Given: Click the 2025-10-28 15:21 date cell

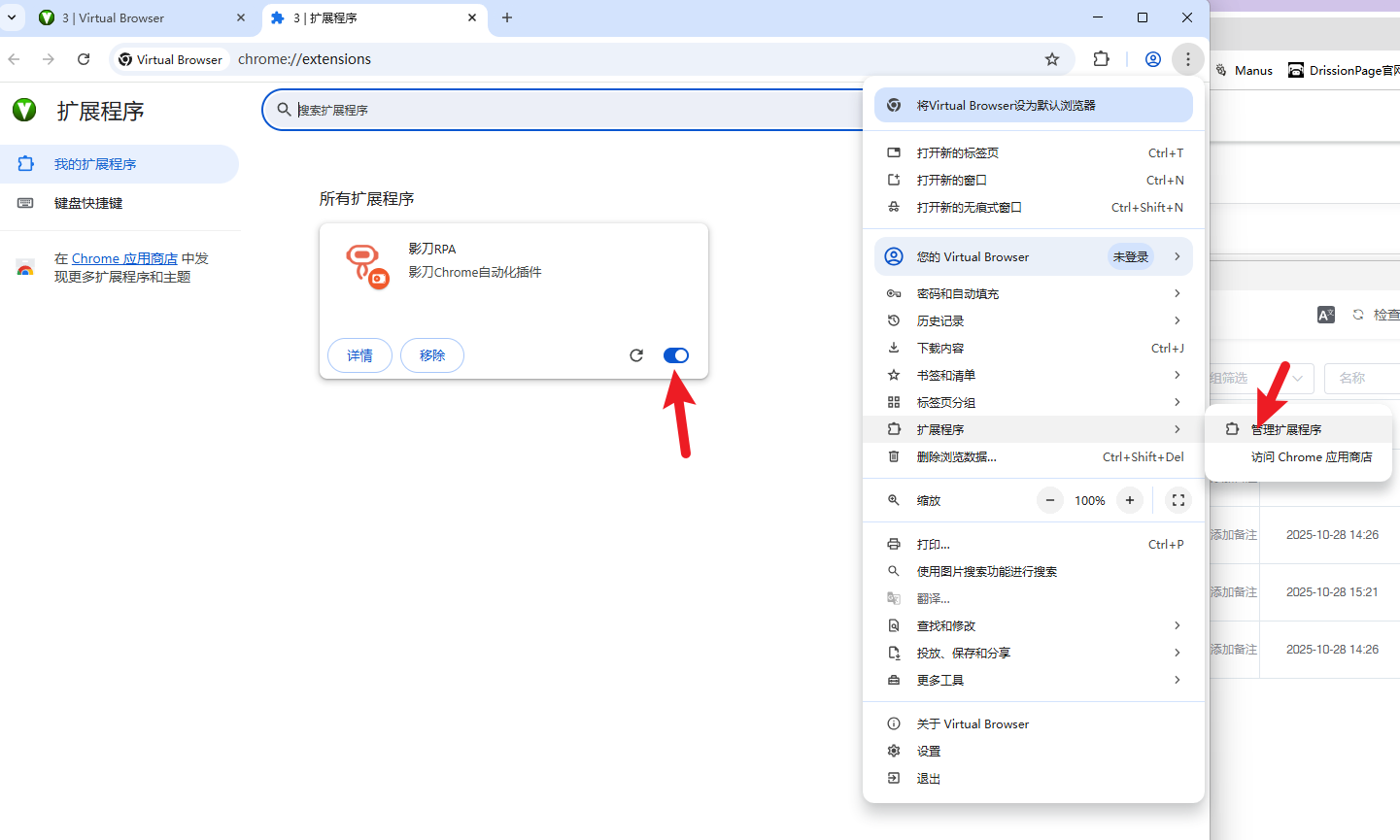Looking at the screenshot, I should tap(1332, 591).
